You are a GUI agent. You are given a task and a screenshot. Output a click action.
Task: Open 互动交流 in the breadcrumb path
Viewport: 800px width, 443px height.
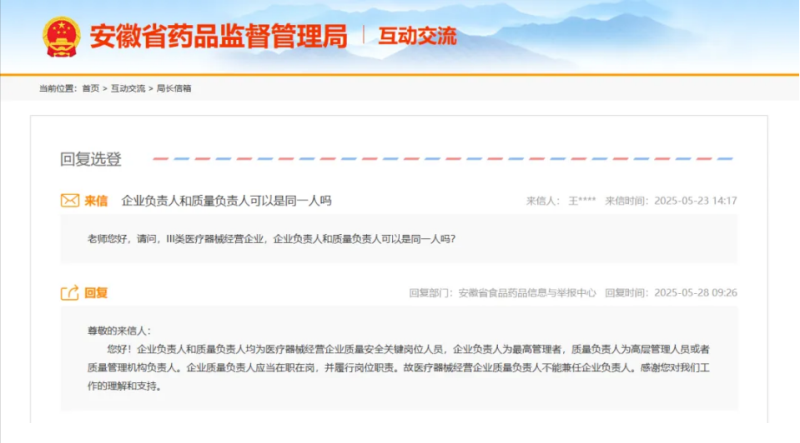point(128,88)
